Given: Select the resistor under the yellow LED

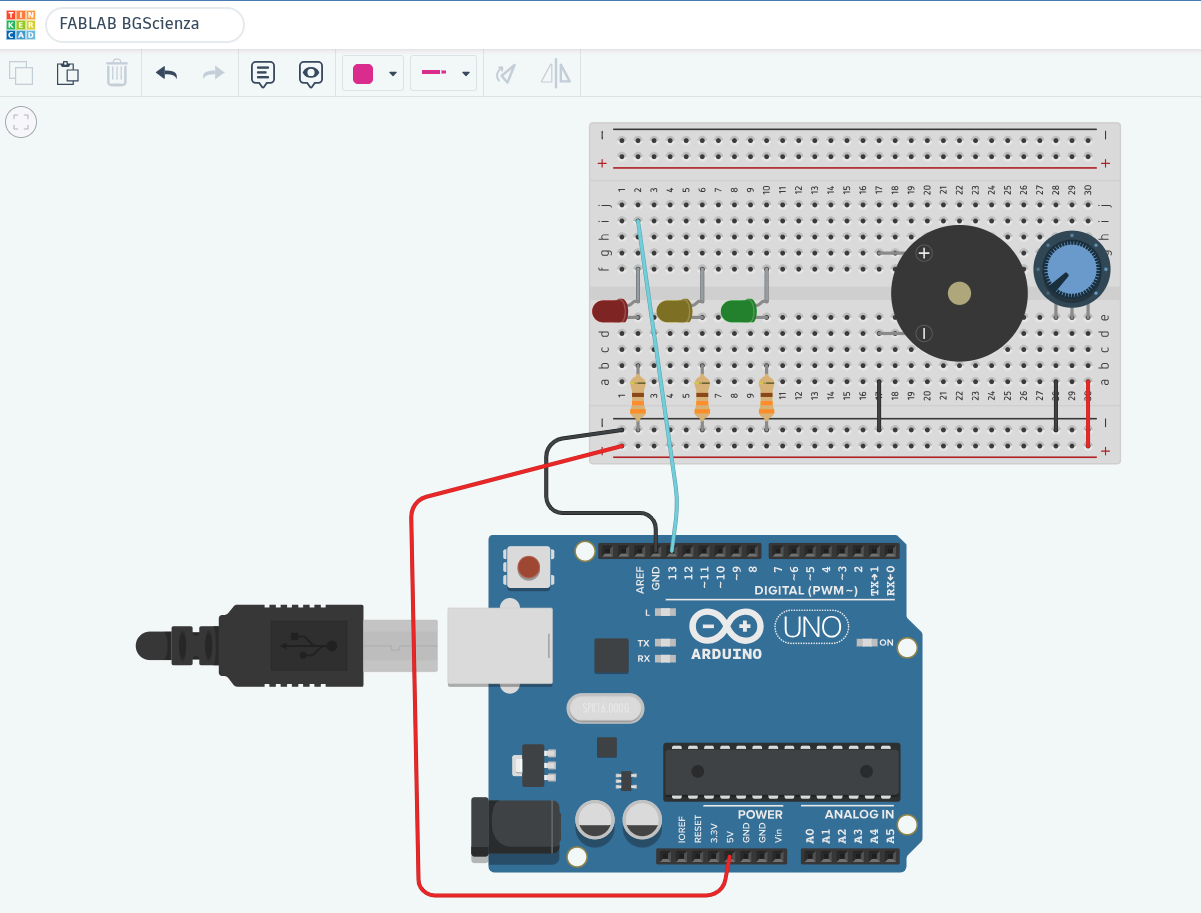Looking at the screenshot, I should pyautogui.click(x=702, y=400).
